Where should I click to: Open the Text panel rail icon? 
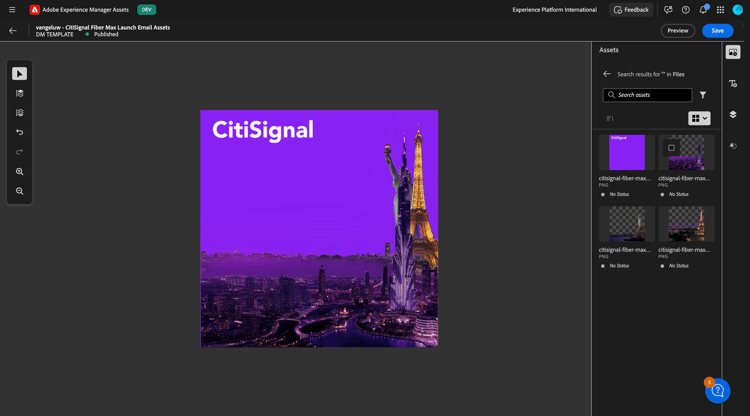733,84
